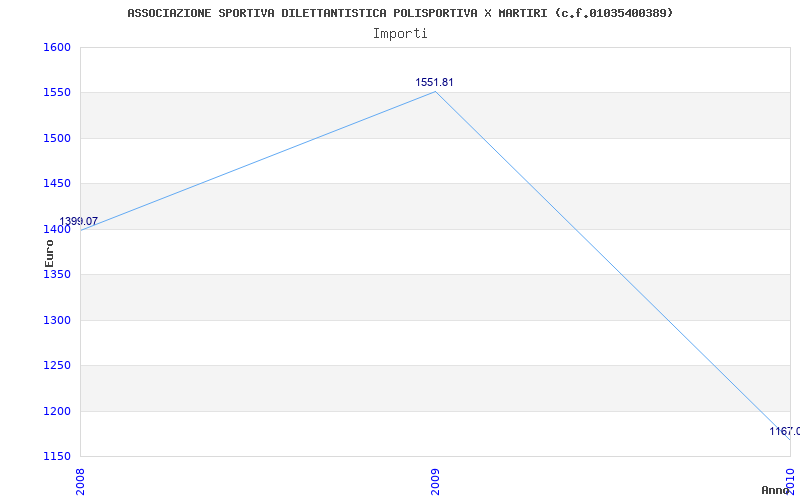The width and height of the screenshot is (800, 500).
Task: Click the 2008 x-axis year label
Action: [80, 482]
